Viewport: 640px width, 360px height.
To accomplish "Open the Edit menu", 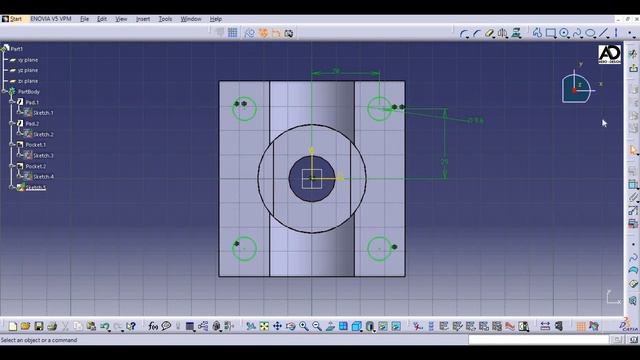I will pyautogui.click(x=102, y=19).
